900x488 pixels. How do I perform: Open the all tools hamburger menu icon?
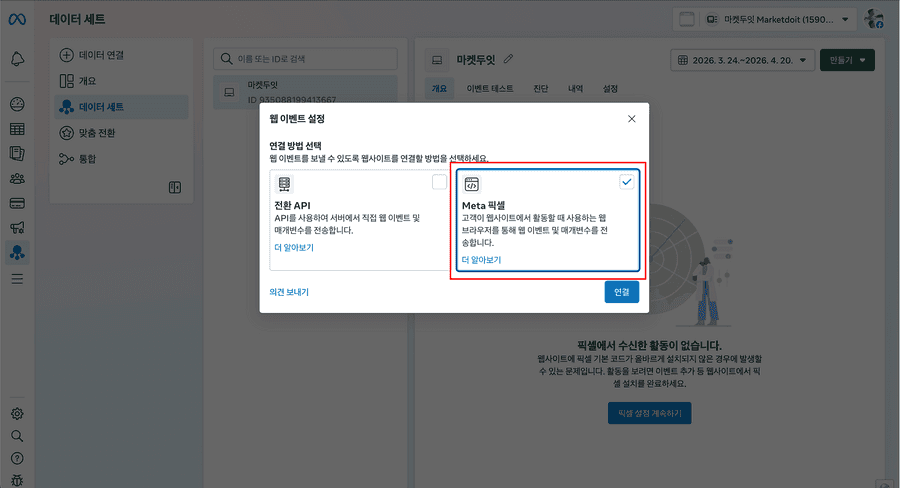click(x=17, y=279)
